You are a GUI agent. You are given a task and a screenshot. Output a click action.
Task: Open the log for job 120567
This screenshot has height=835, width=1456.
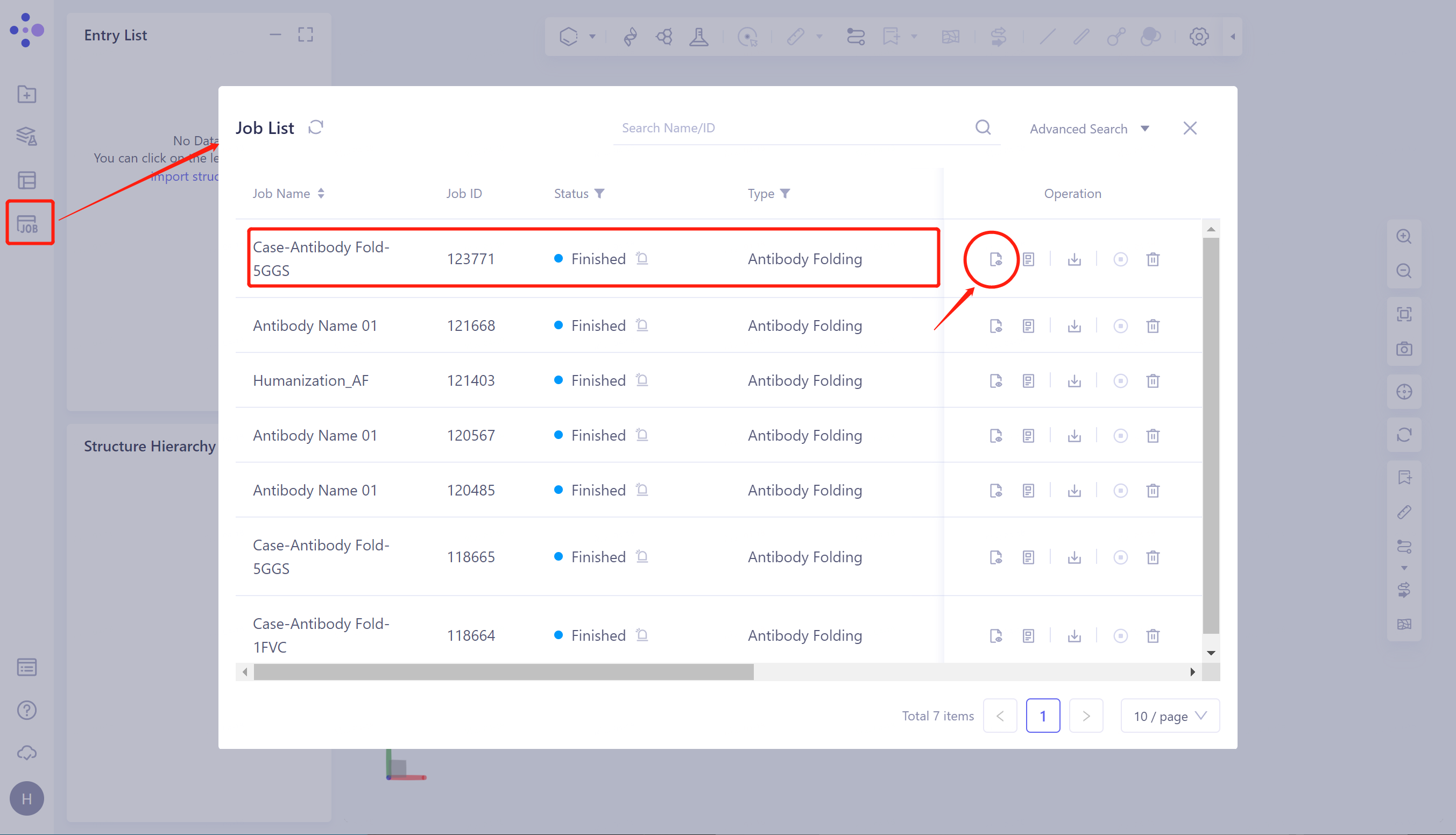1028,436
